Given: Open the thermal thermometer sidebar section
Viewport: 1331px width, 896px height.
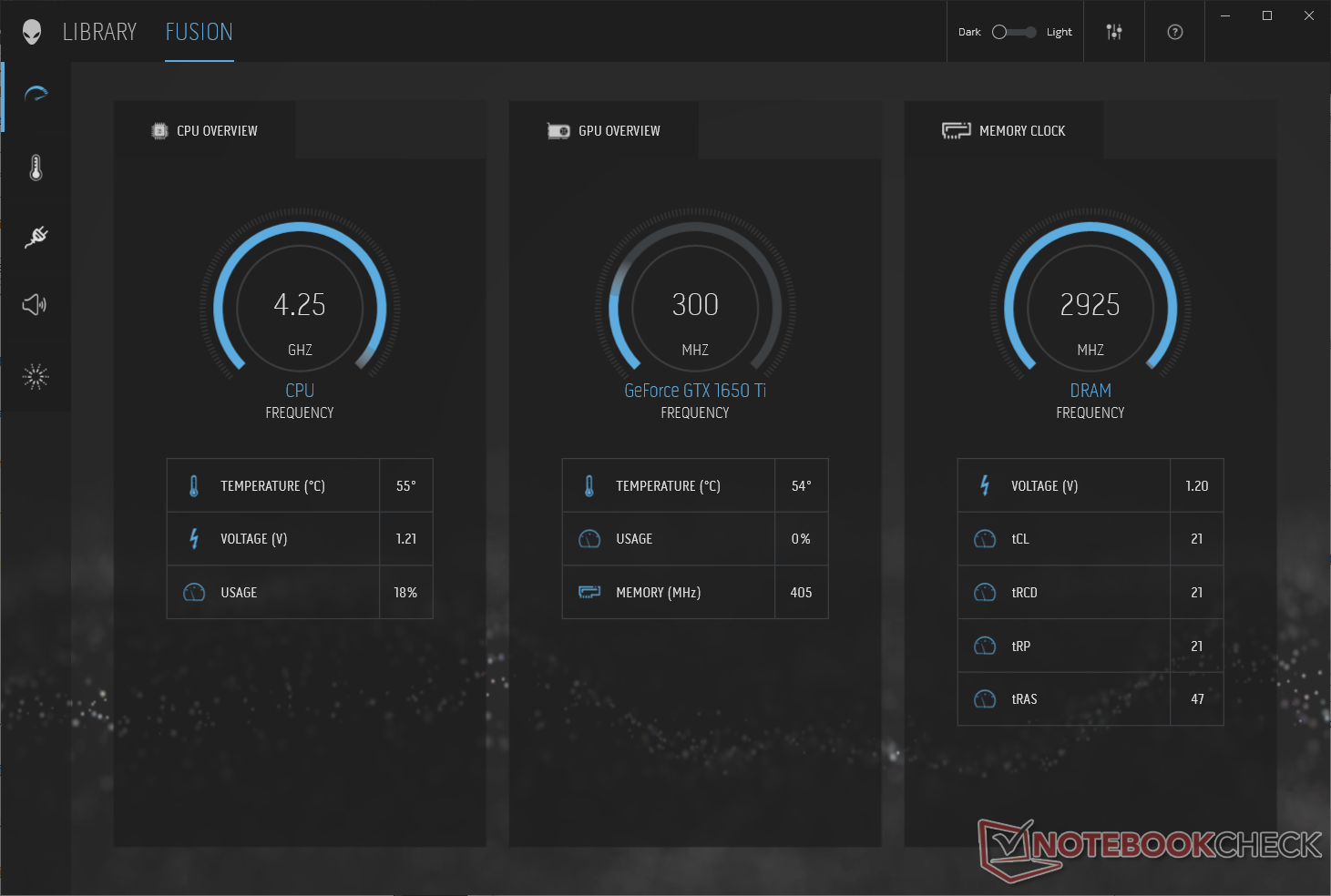Looking at the screenshot, I should [x=36, y=168].
